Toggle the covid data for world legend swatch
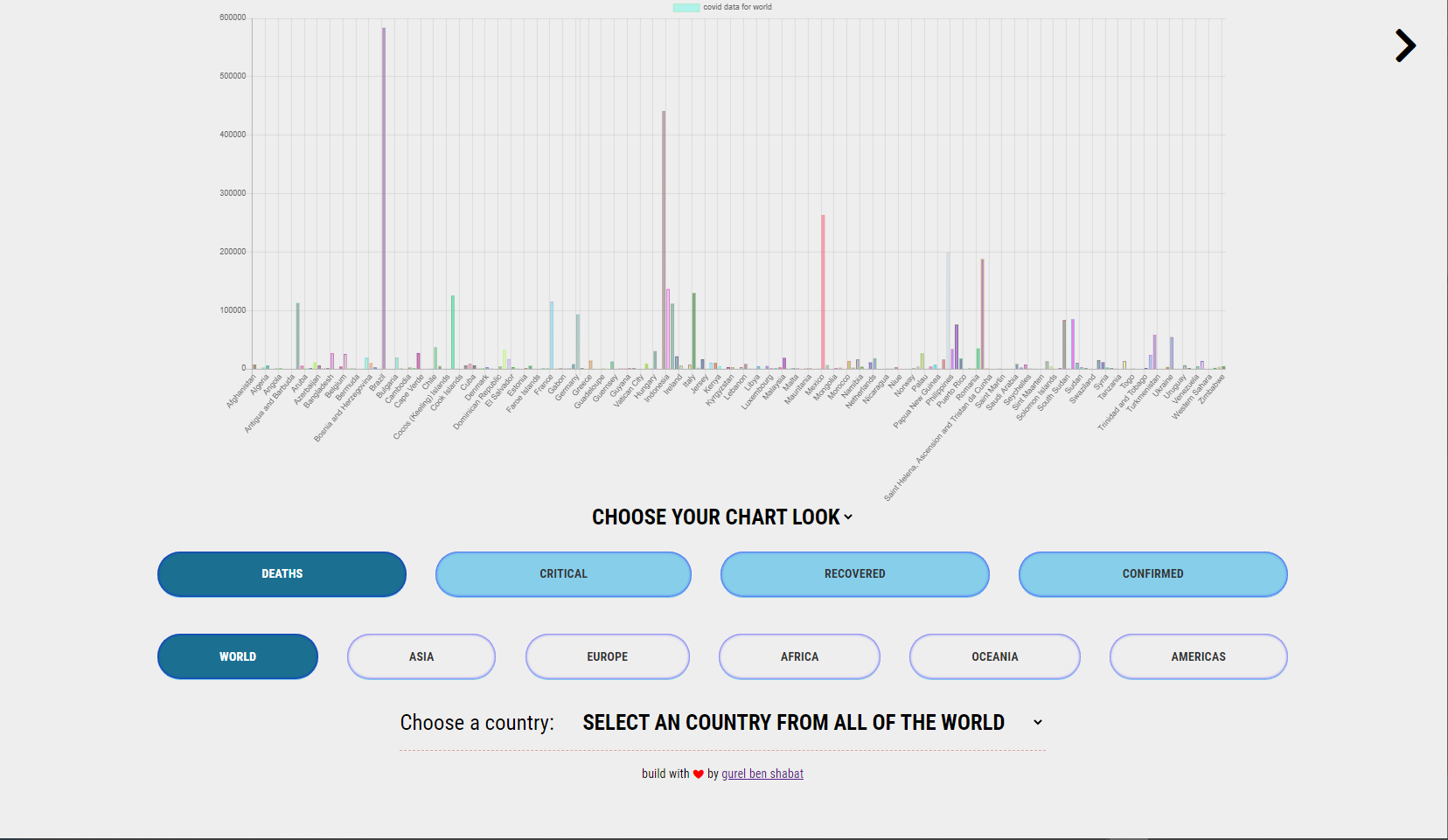 click(x=686, y=7)
